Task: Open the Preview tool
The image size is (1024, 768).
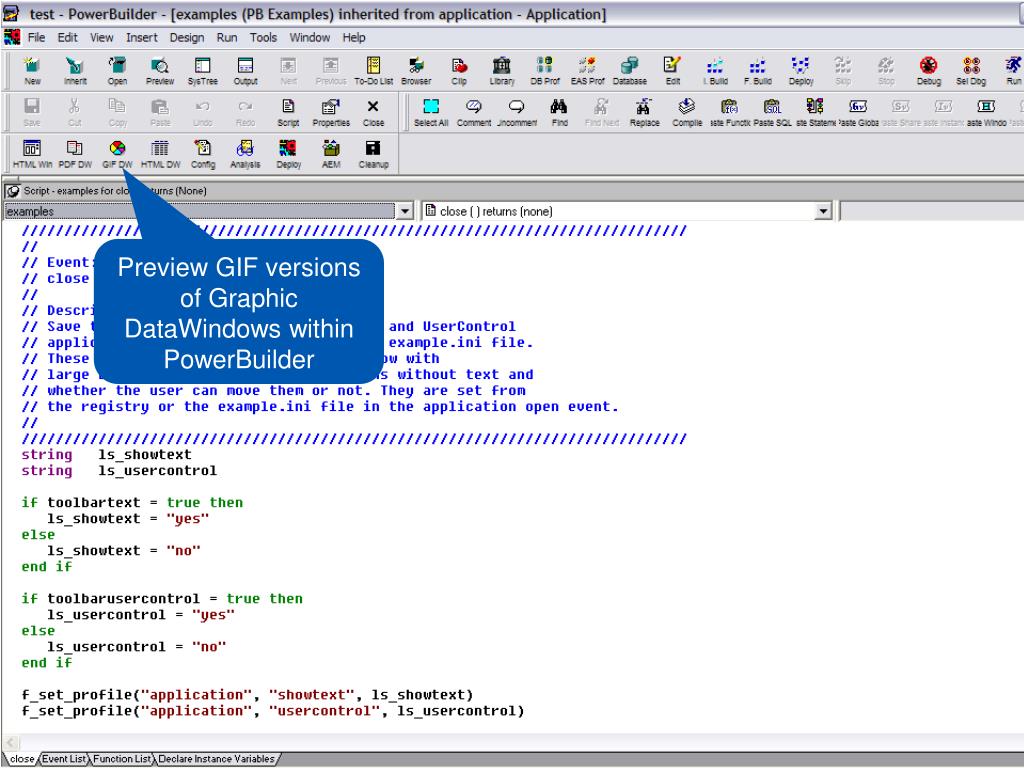Action: coord(160,71)
